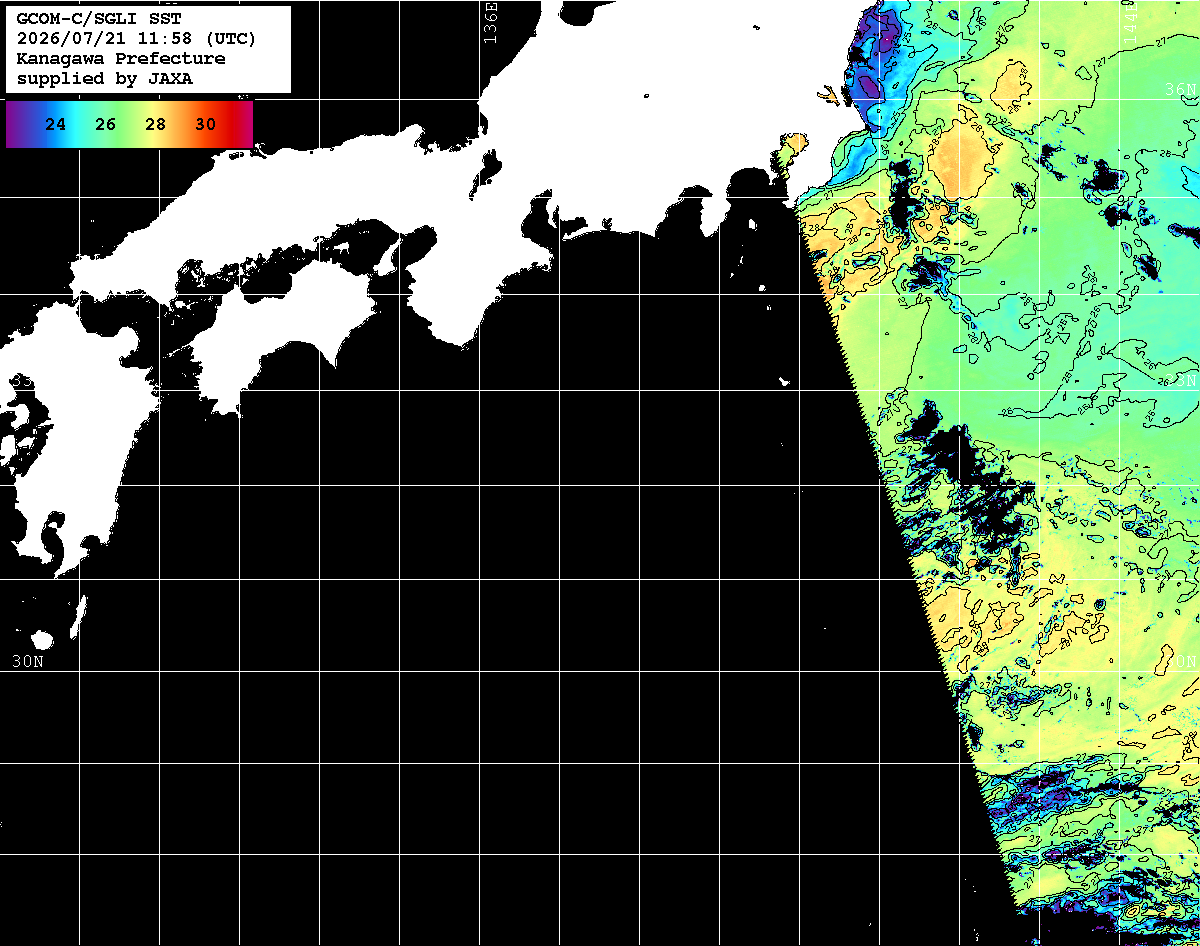
Task: Click the 2026/07/21 11:58 (UTC) timestamp
Action: [x=136, y=39]
